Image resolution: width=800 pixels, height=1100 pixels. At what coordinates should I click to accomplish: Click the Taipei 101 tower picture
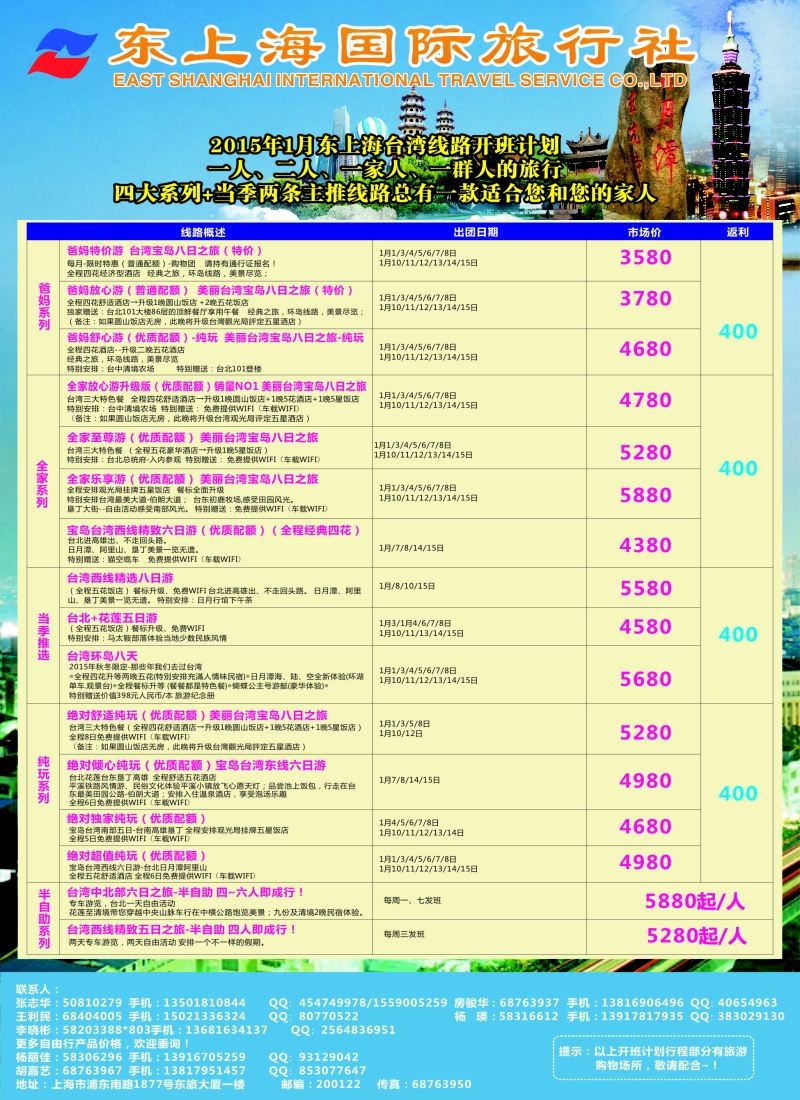730,116
